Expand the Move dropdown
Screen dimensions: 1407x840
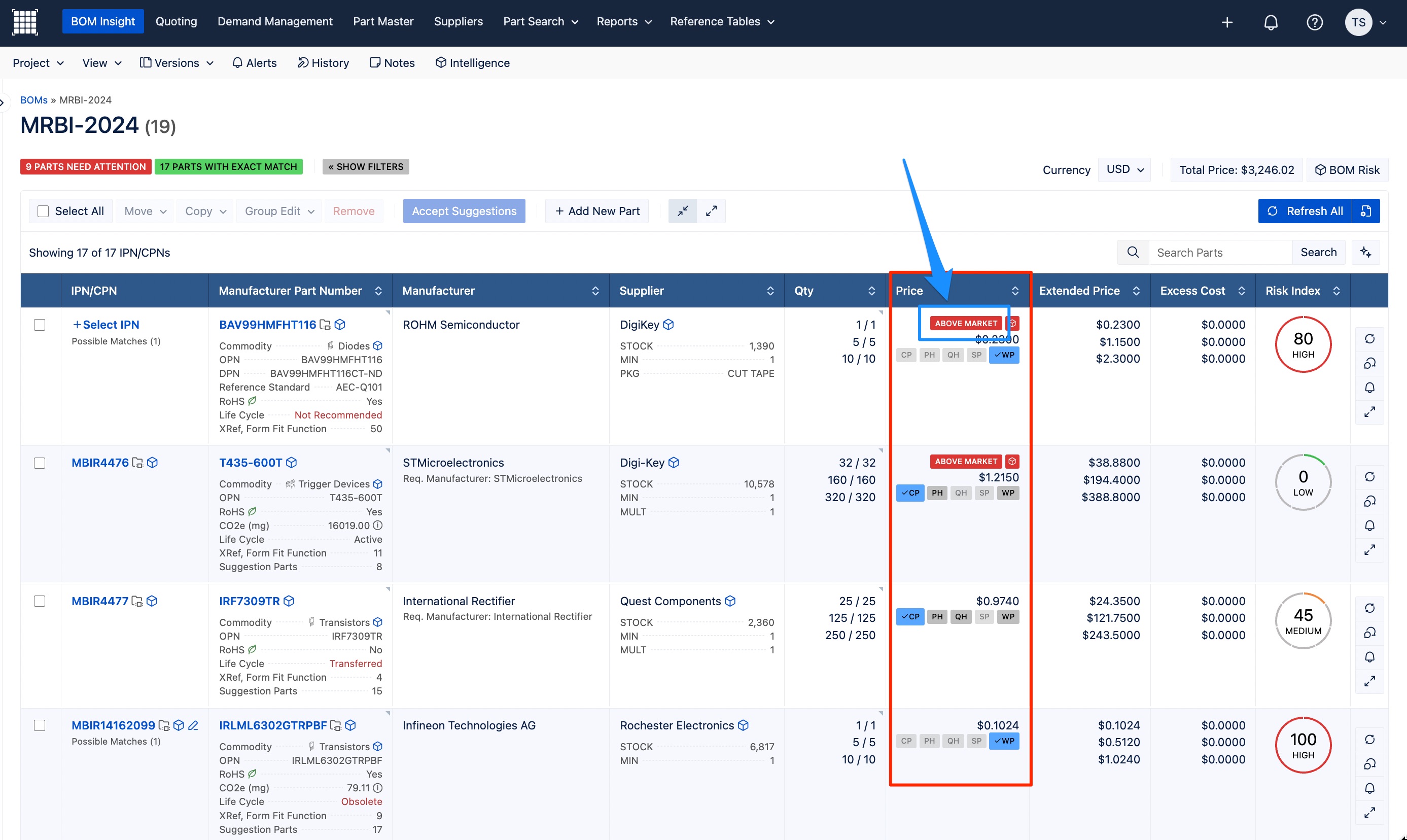[x=145, y=211]
